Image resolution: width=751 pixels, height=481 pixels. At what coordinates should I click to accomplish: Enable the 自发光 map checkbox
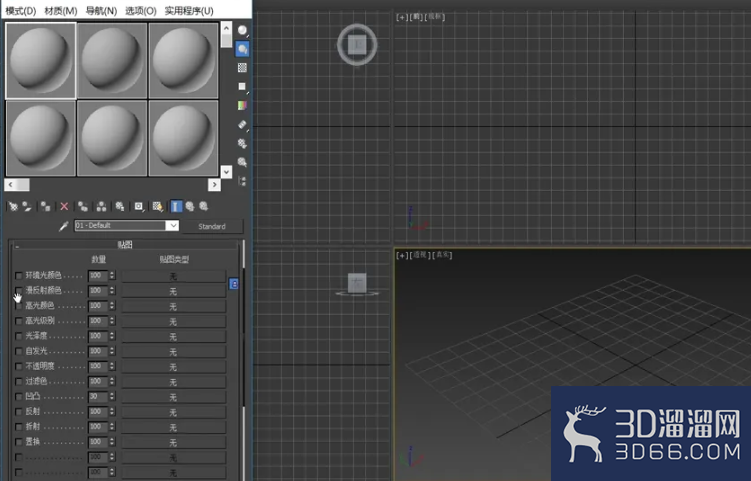(x=19, y=351)
